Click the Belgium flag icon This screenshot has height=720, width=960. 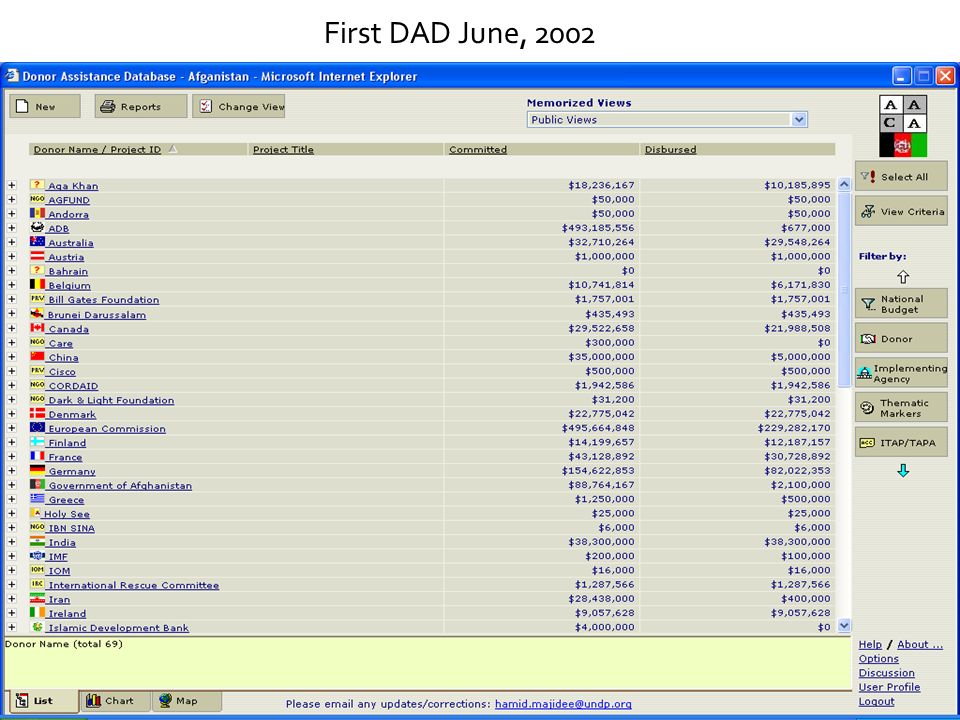point(37,284)
